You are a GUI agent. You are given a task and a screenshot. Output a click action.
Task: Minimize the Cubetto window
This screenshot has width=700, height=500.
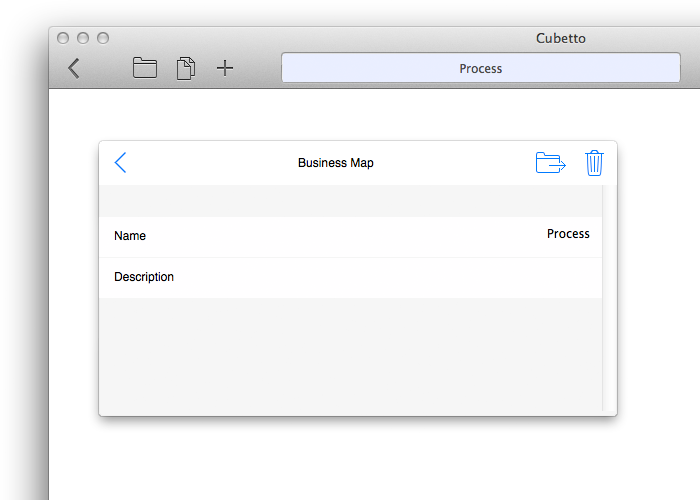click(x=83, y=38)
